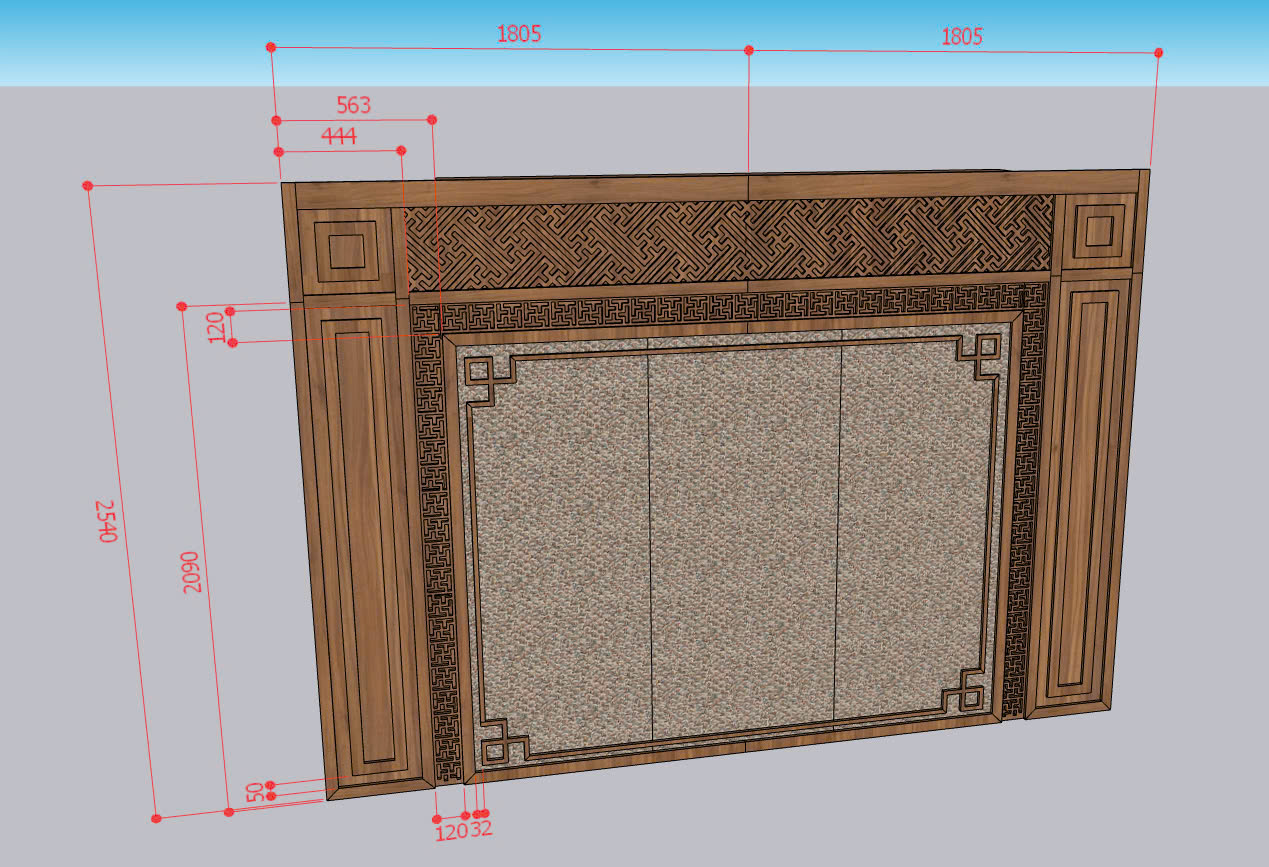
Task: Click the horizontal 120 dimension below the panel
Action: point(451,831)
